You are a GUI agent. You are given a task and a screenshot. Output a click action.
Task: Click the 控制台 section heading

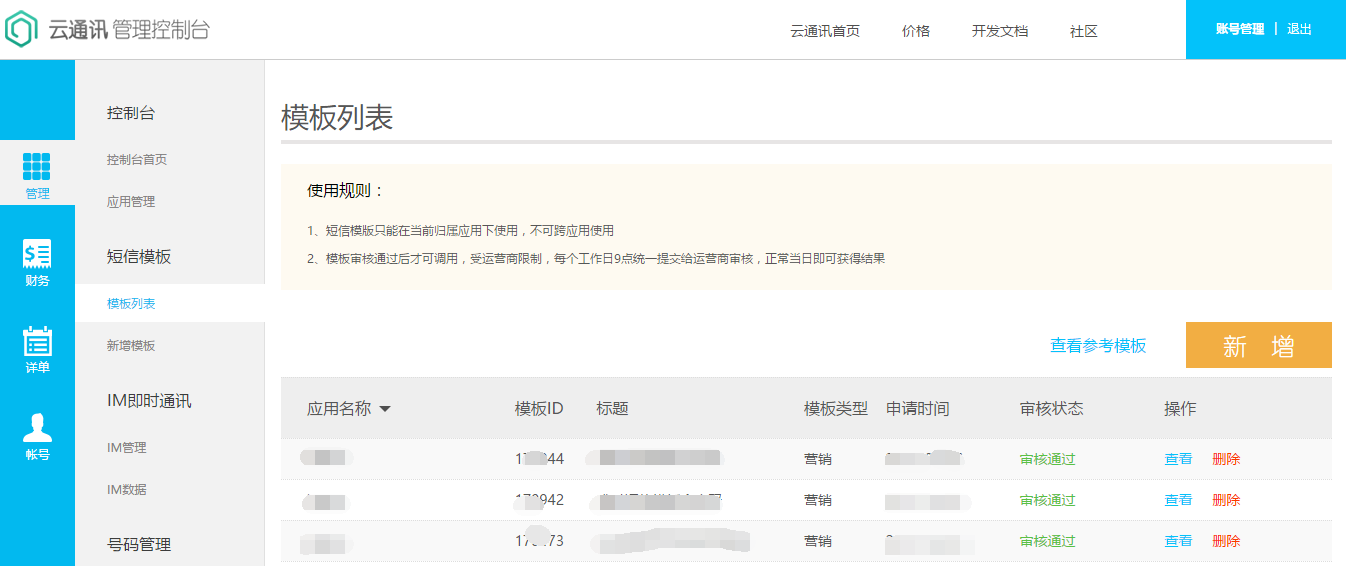tap(131, 113)
